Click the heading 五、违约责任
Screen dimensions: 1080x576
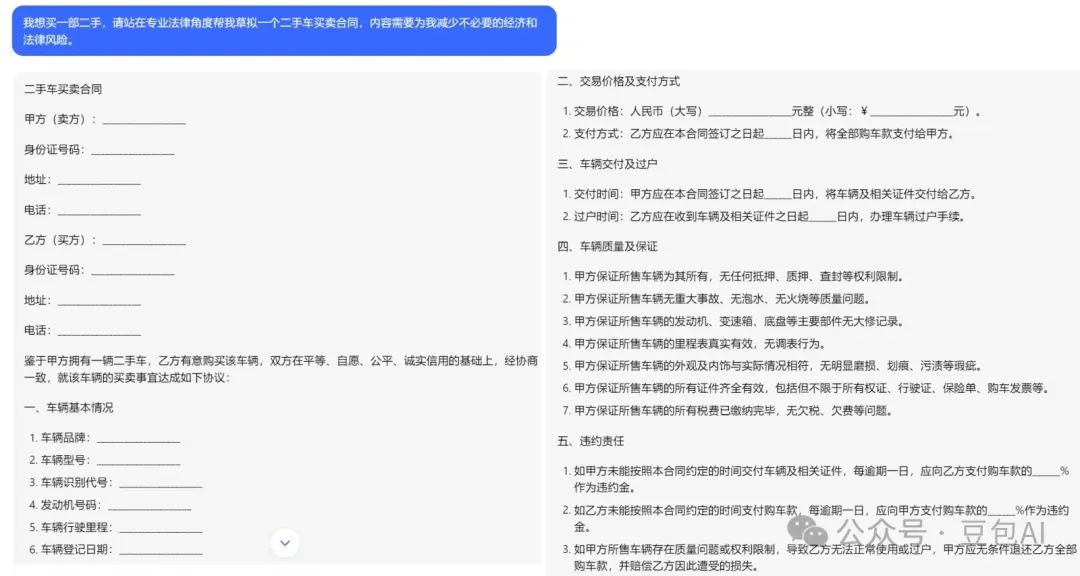pyautogui.click(x=591, y=441)
